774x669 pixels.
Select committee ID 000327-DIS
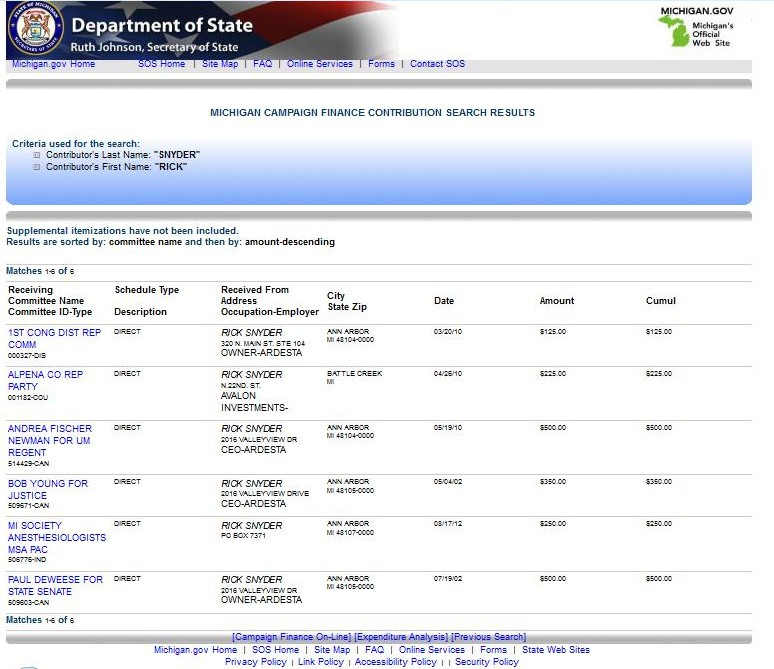(x=27, y=355)
